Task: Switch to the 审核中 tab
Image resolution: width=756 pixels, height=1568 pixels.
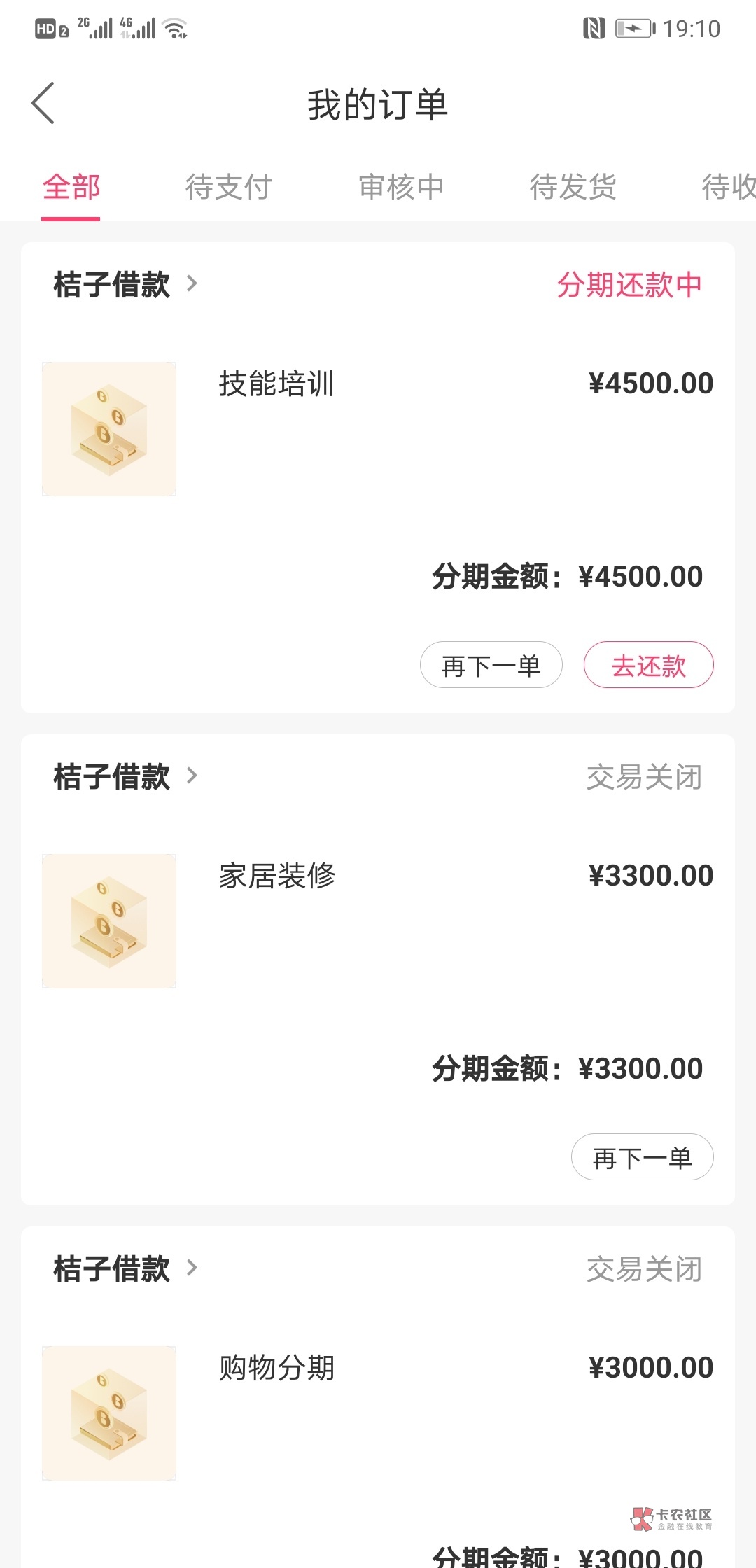Action: [x=401, y=187]
